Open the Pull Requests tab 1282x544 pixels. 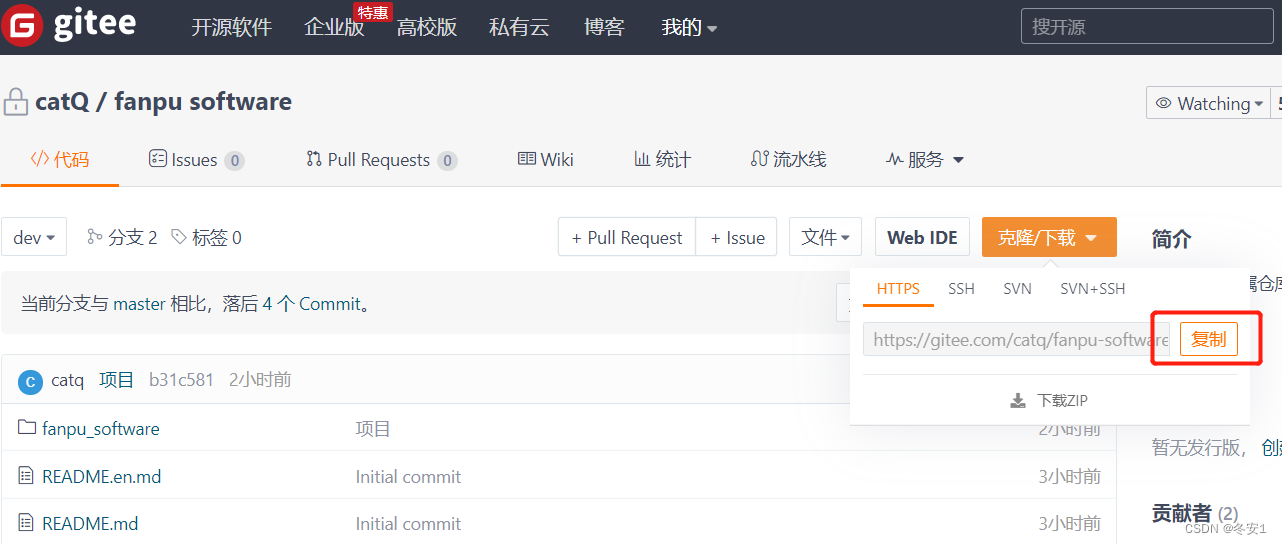pos(381,160)
